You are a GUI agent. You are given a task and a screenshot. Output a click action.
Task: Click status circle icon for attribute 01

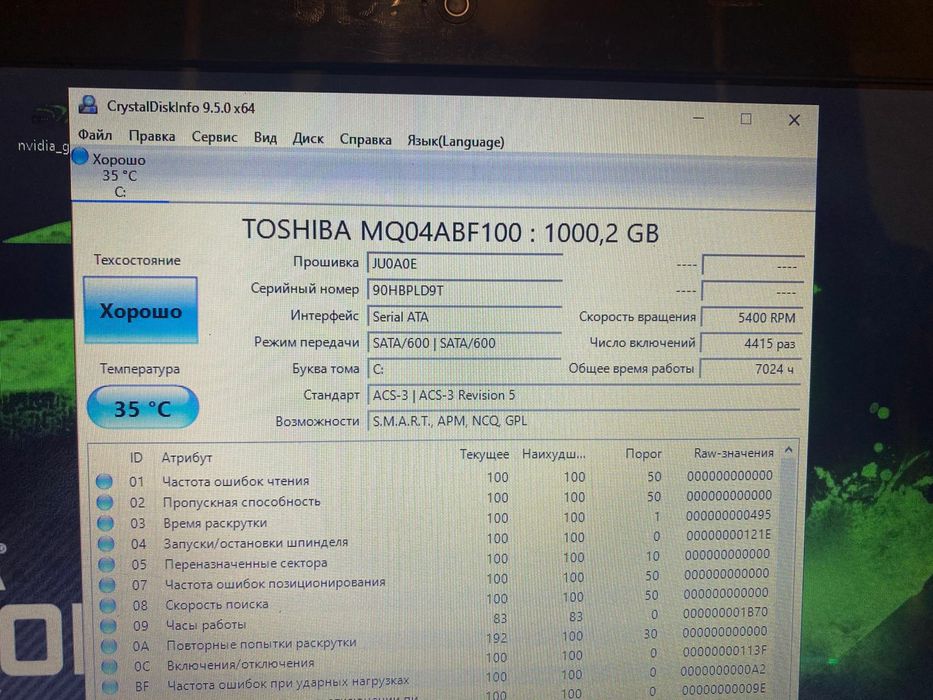pos(104,481)
